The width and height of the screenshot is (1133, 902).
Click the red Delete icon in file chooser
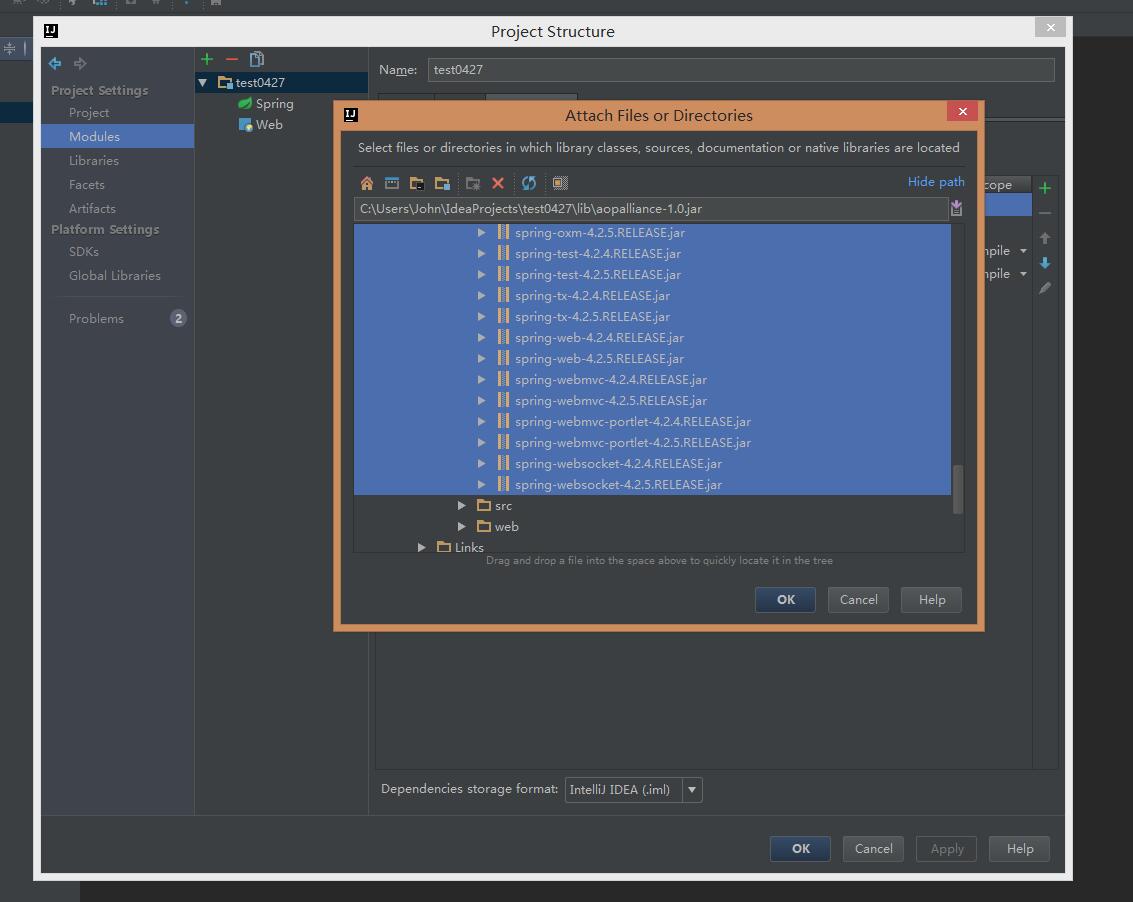498,183
